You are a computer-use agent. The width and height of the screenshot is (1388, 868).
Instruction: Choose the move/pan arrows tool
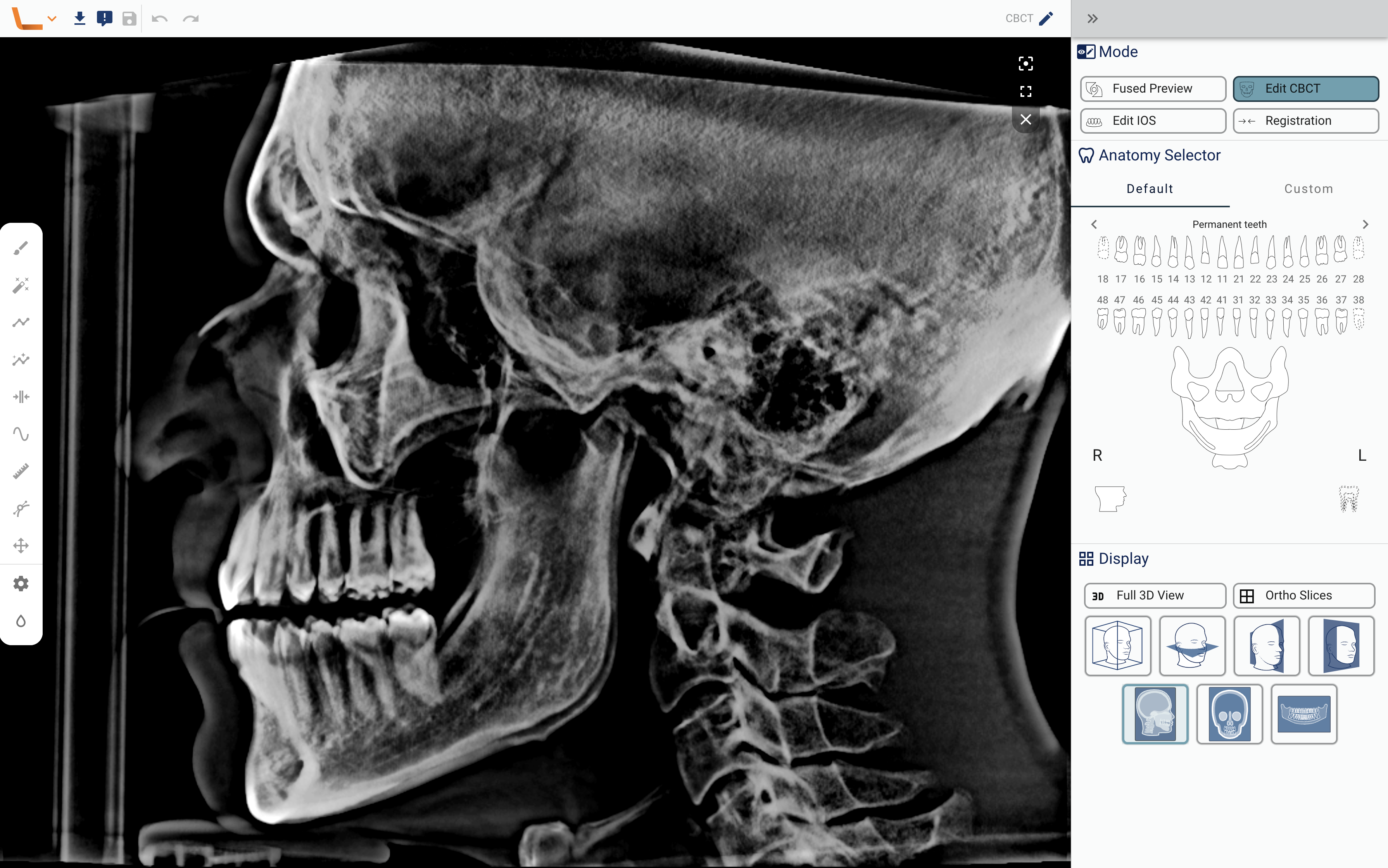point(21,545)
